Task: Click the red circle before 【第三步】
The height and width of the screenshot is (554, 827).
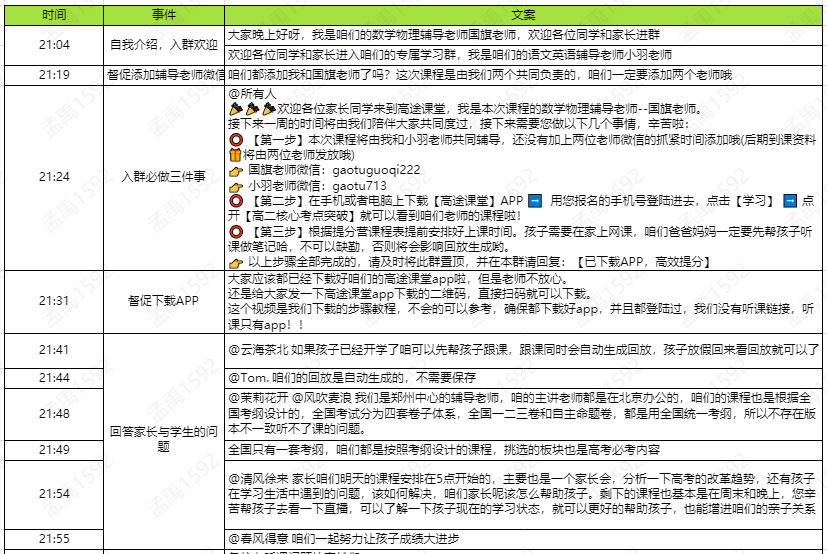Action: click(x=236, y=232)
